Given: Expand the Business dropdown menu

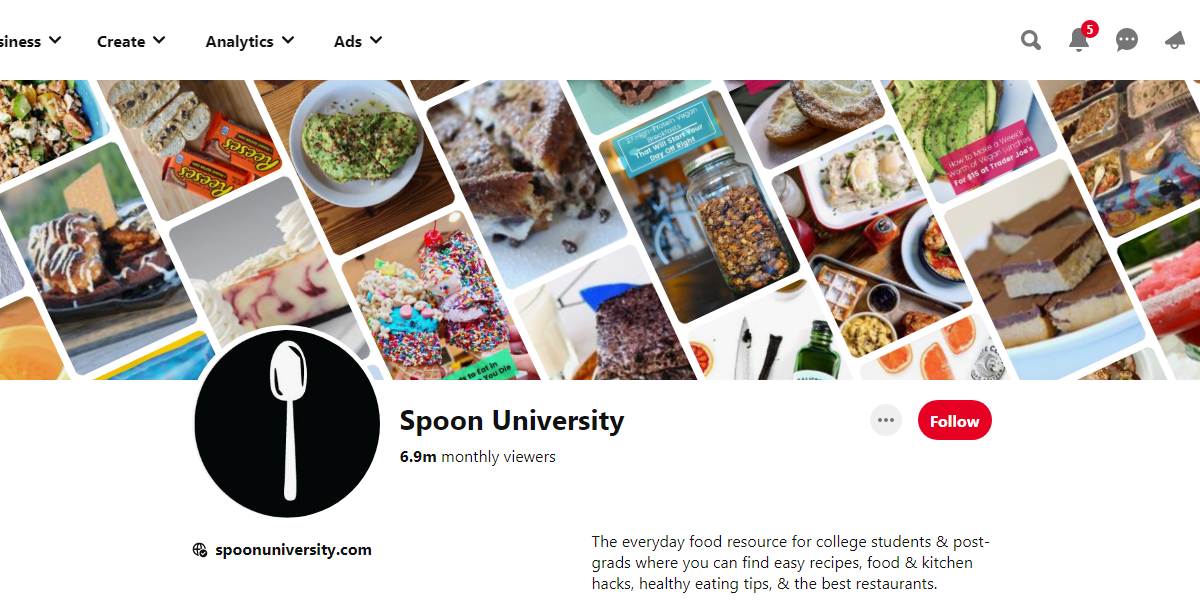Looking at the screenshot, I should (x=30, y=41).
